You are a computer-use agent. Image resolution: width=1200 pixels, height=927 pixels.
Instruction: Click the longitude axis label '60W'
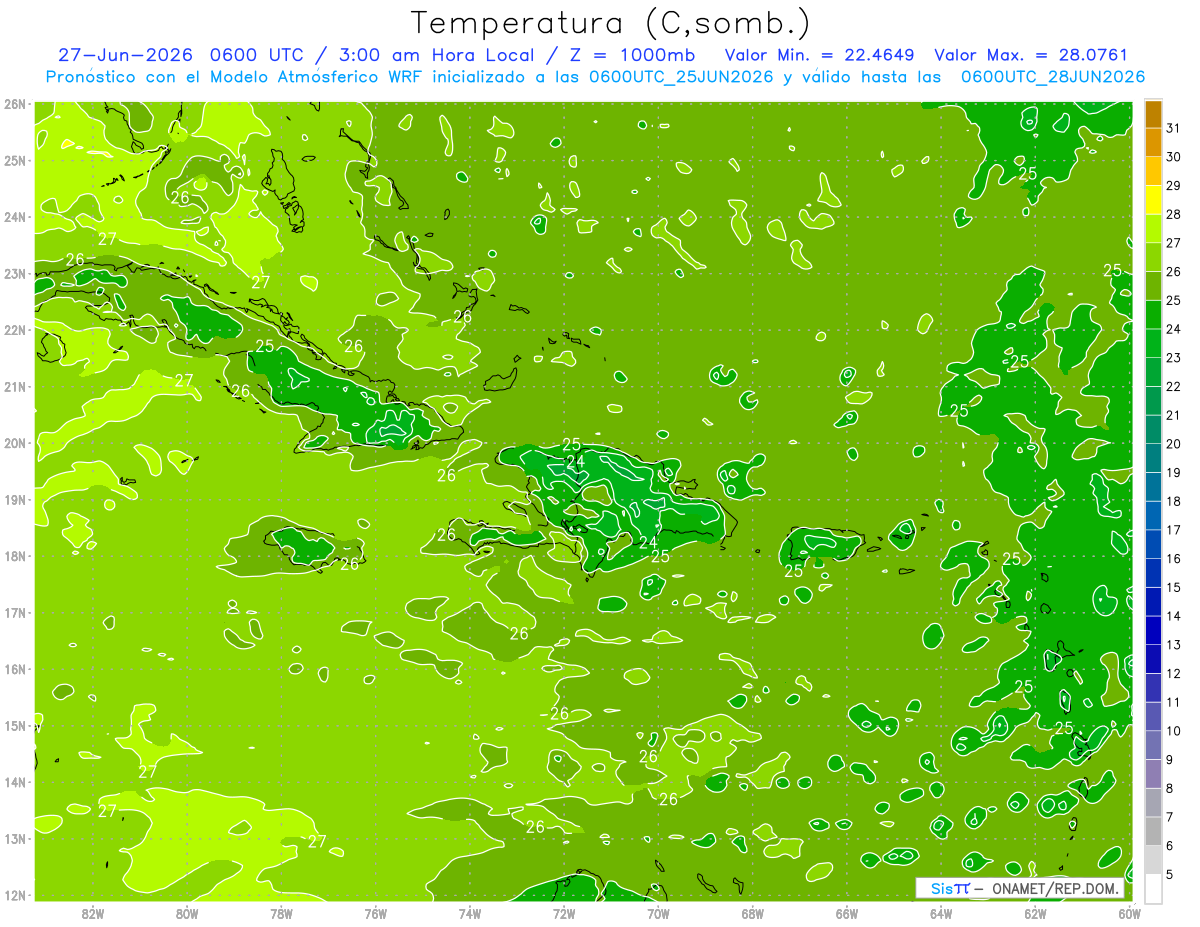(1129, 913)
